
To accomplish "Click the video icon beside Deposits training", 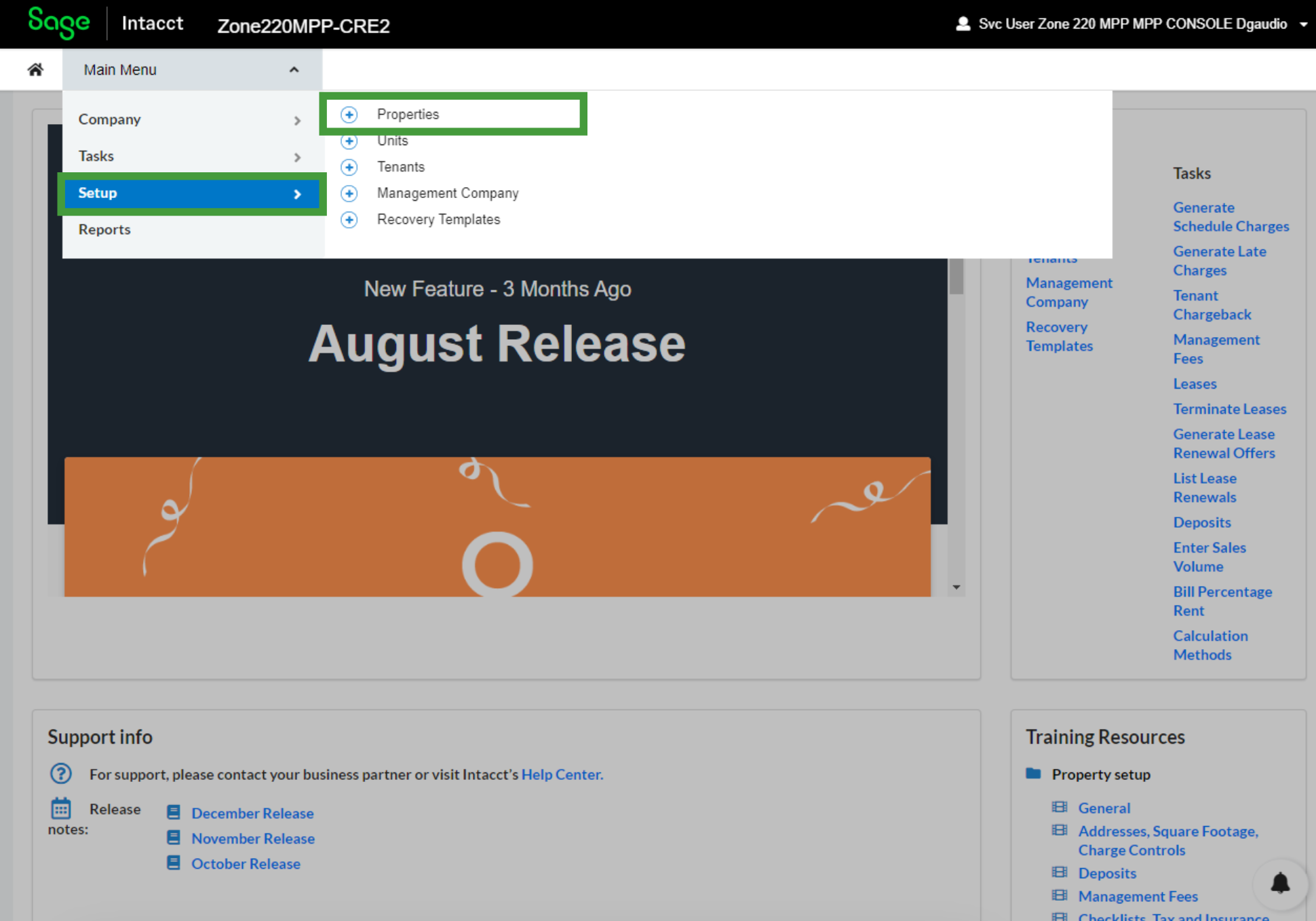I will pos(1060,872).
